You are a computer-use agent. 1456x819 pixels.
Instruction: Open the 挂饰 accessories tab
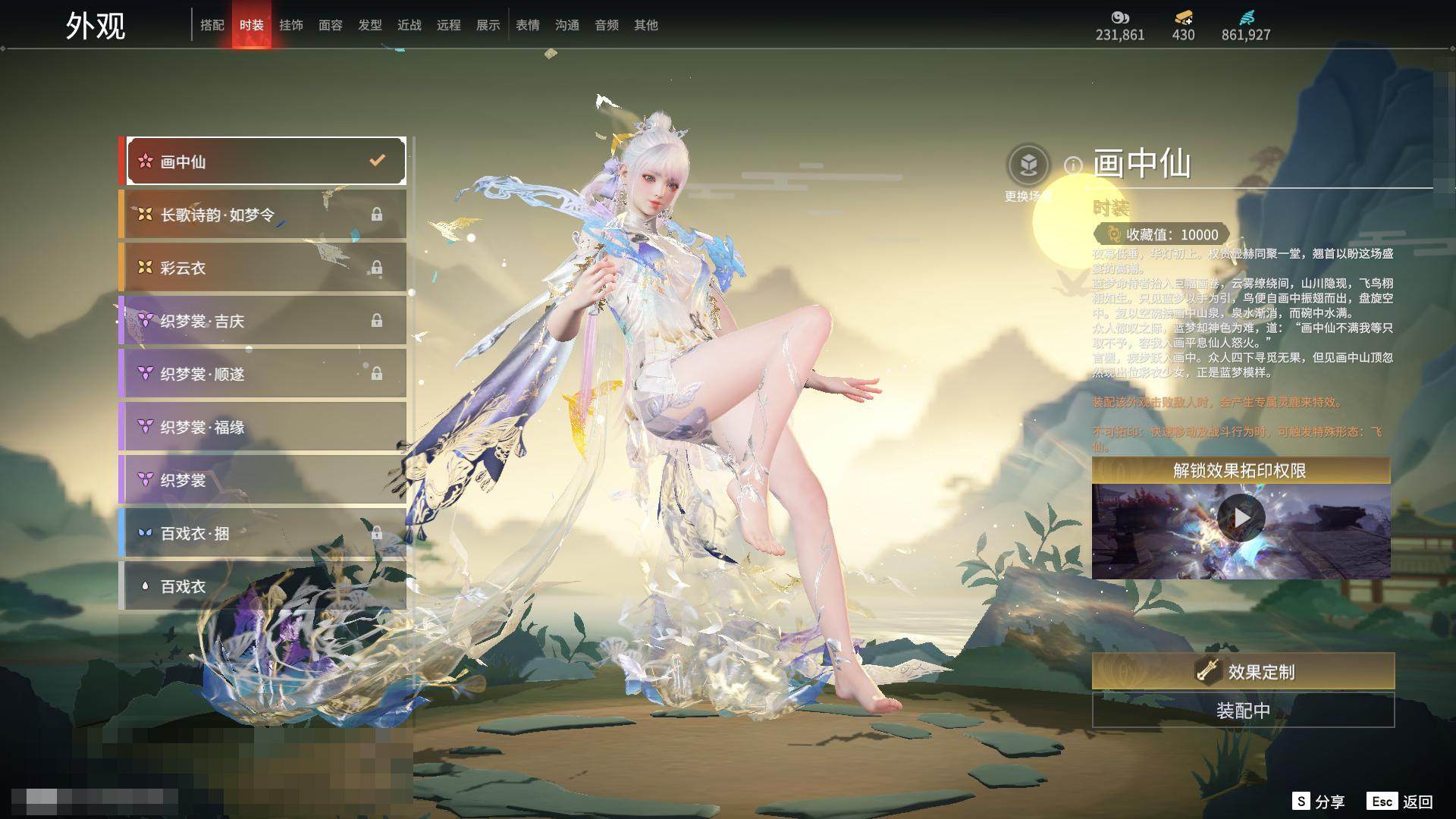291,25
